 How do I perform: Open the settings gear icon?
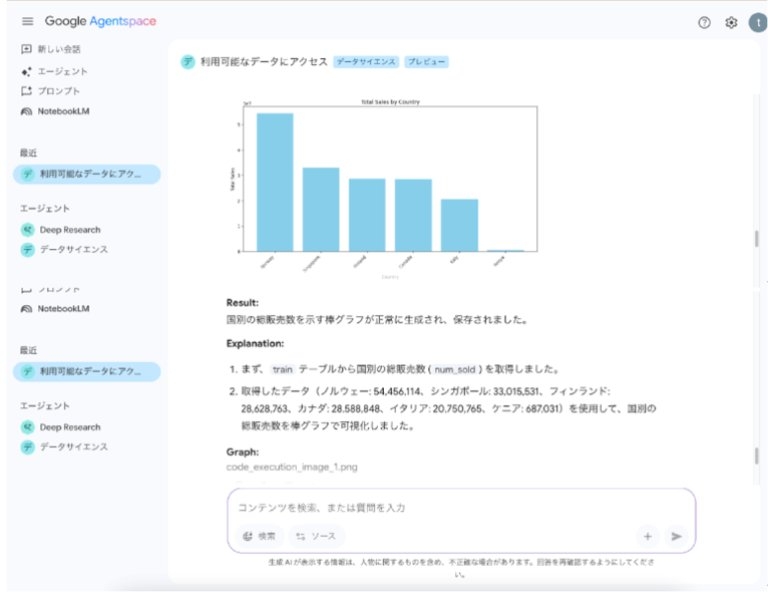click(731, 23)
